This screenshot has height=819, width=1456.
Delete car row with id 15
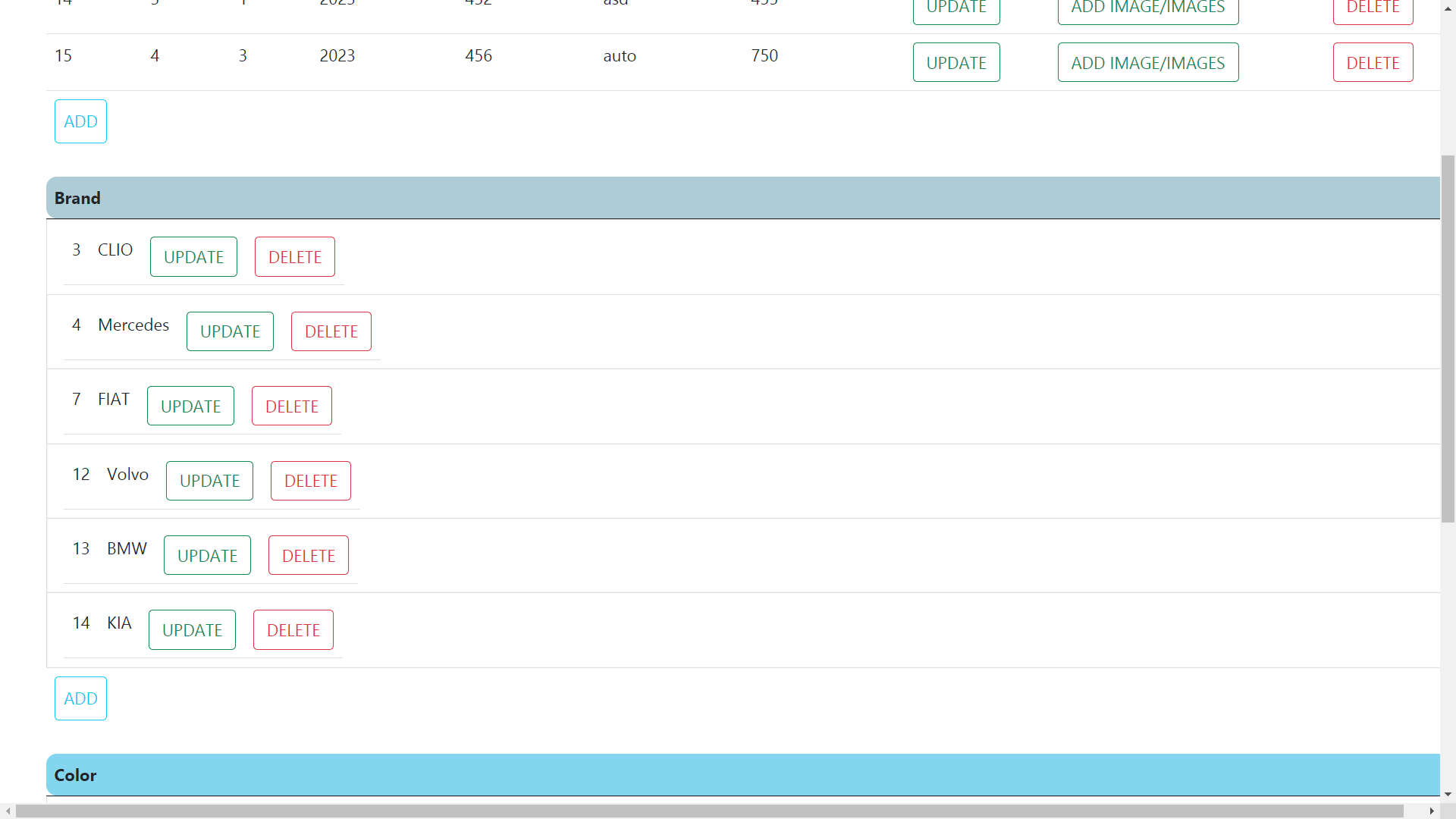click(1373, 63)
